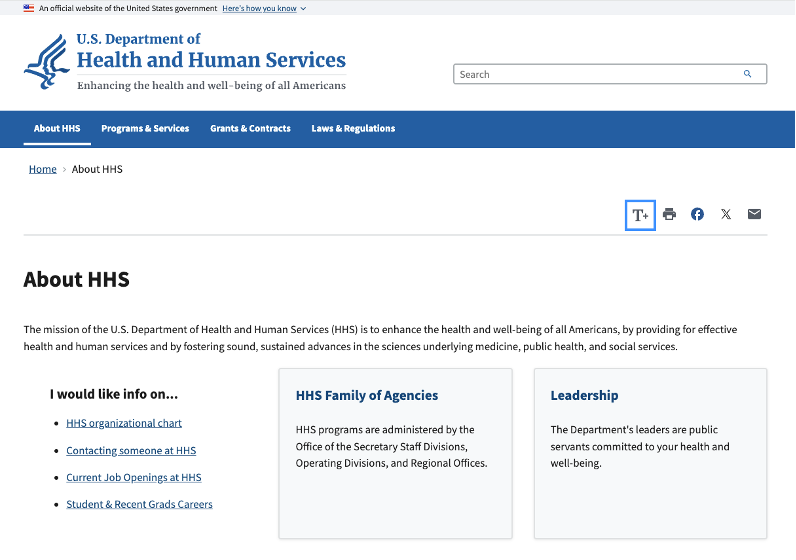Click the "About HHS" page heading
Screen dimensions: 796x560
pyautogui.click(x=77, y=280)
